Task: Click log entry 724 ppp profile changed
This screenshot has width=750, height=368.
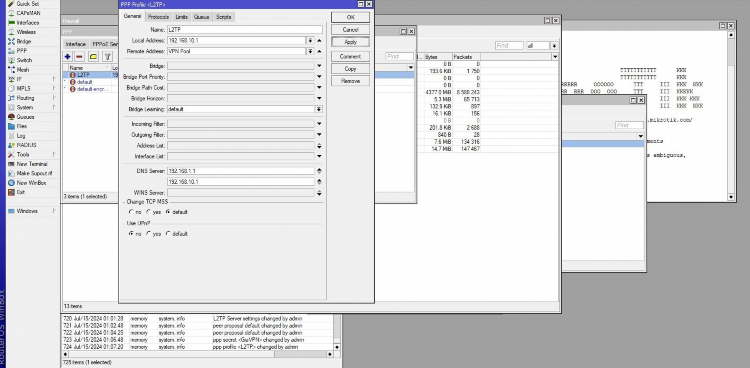Action: pos(199,347)
